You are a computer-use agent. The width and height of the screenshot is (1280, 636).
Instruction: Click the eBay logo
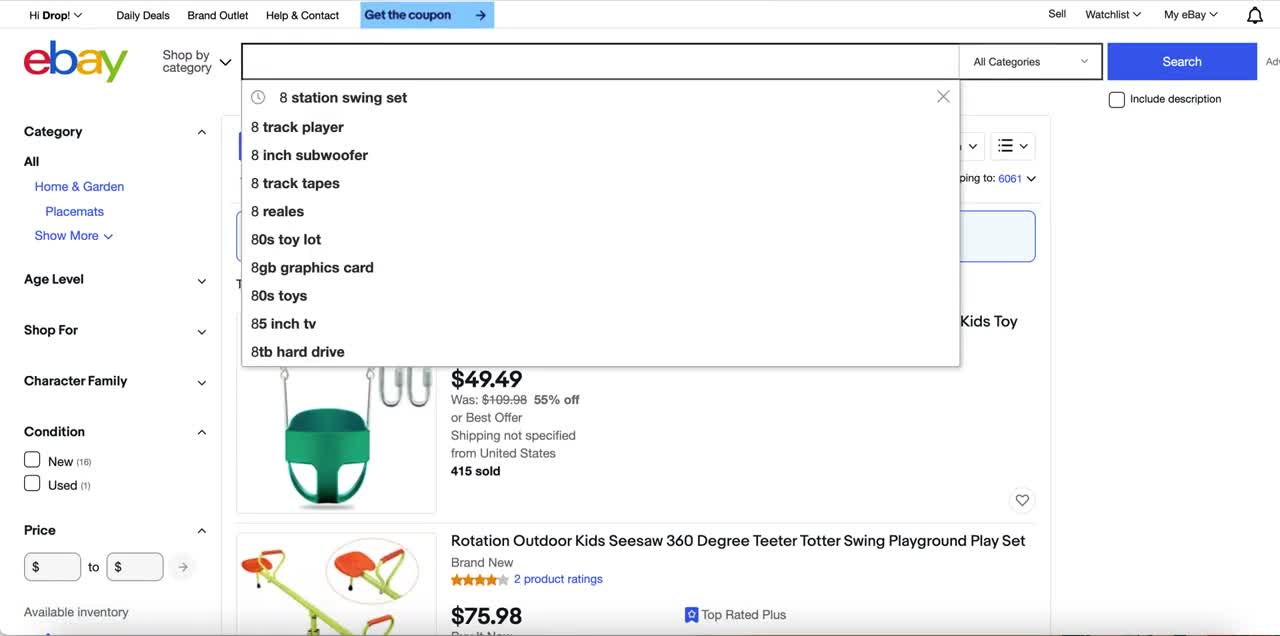point(76,61)
